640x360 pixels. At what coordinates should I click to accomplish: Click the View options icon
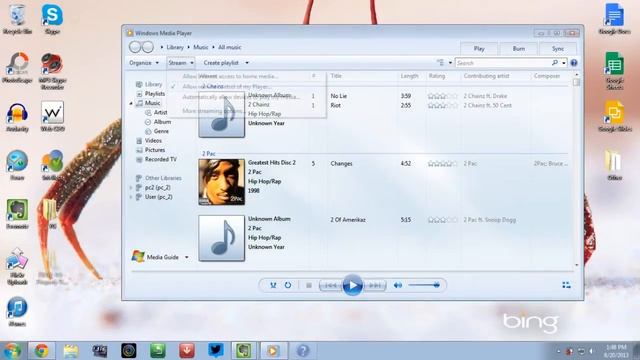[x=440, y=63]
